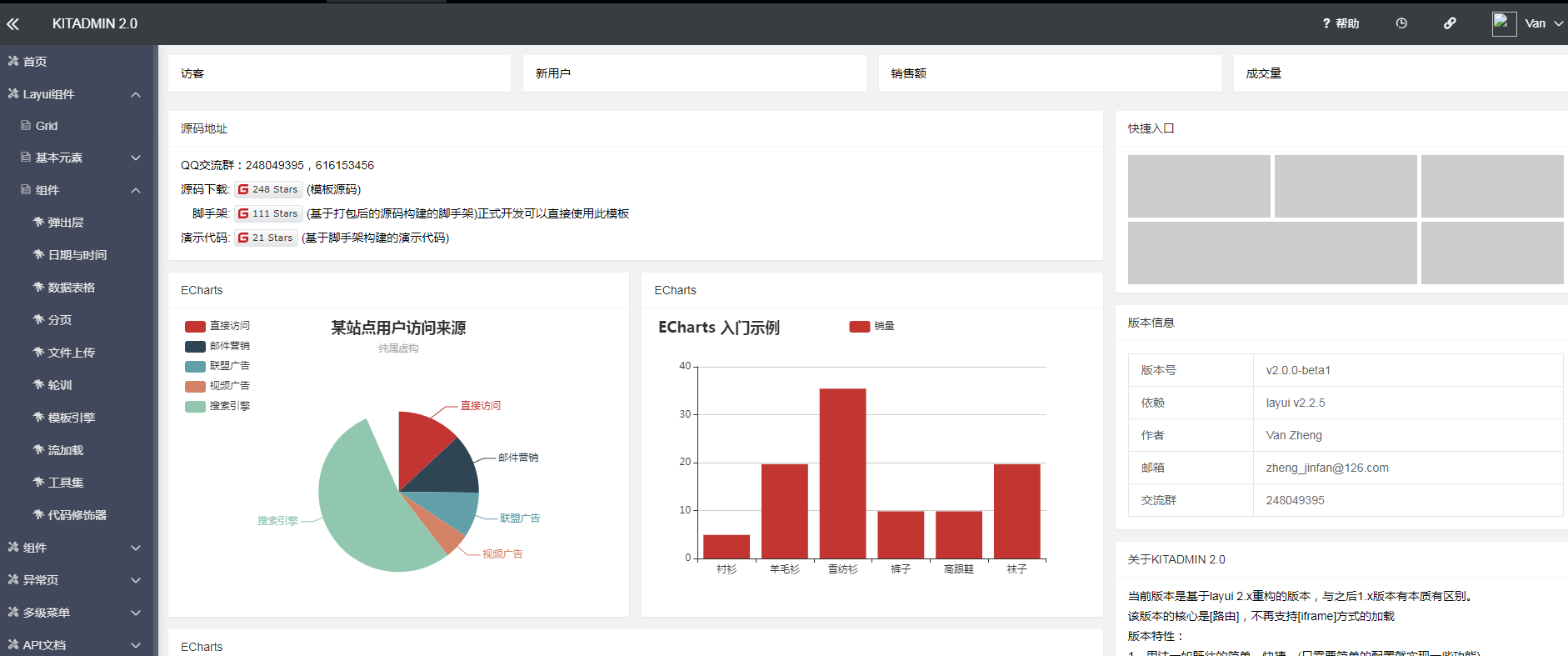Toggle 直接访问 legend in pie chart
This screenshot has height=656, width=1568.
tap(217, 326)
